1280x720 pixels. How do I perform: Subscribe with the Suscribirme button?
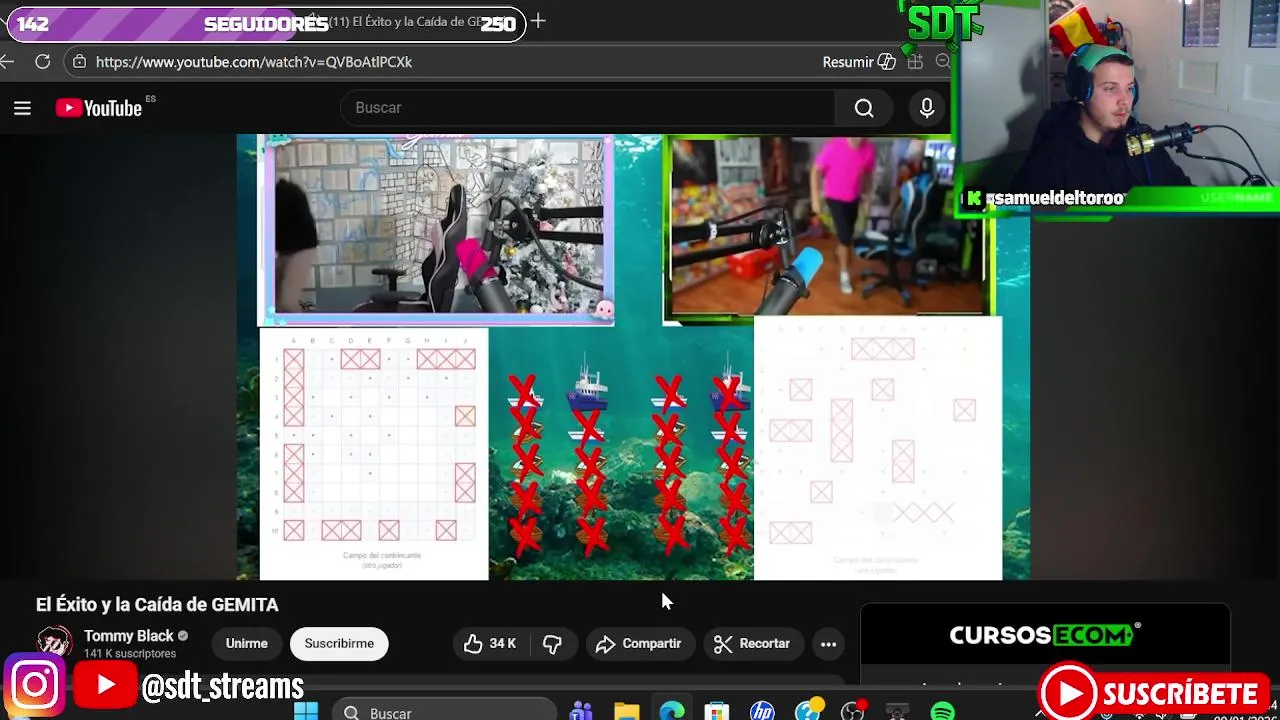pos(339,644)
